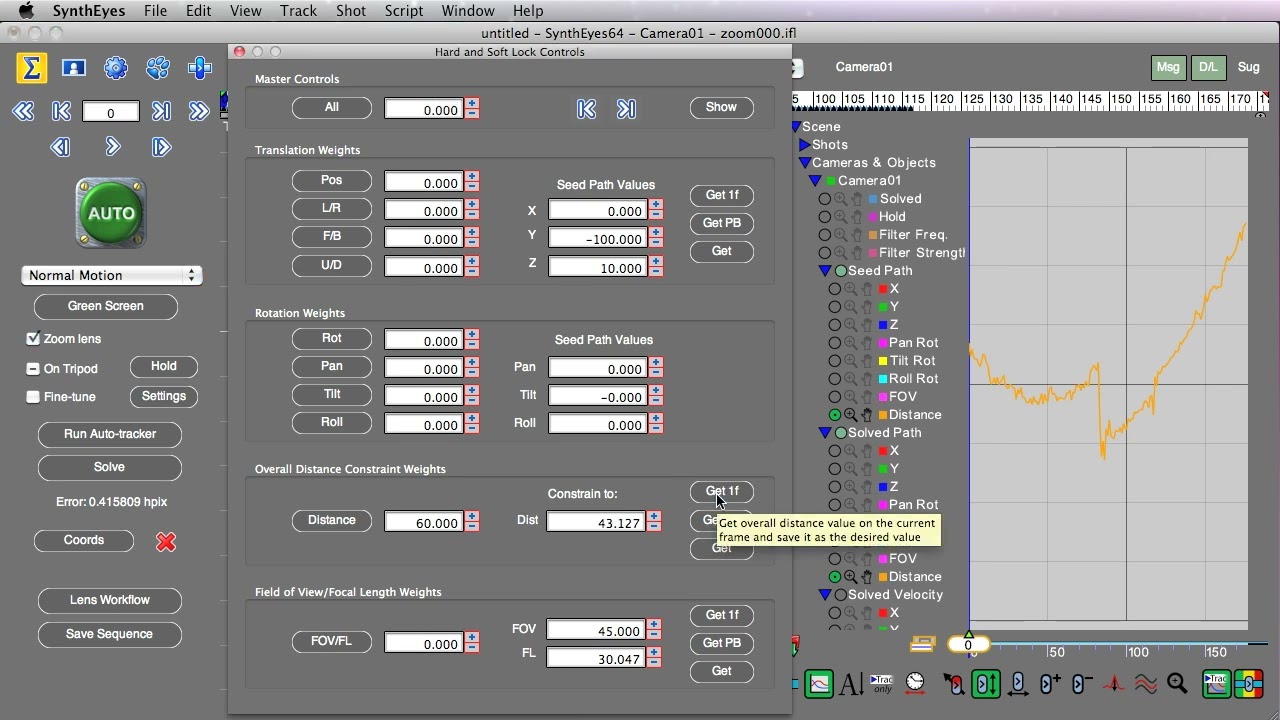Open the Shot menu
The height and width of the screenshot is (720, 1280).
tap(351, 11)
